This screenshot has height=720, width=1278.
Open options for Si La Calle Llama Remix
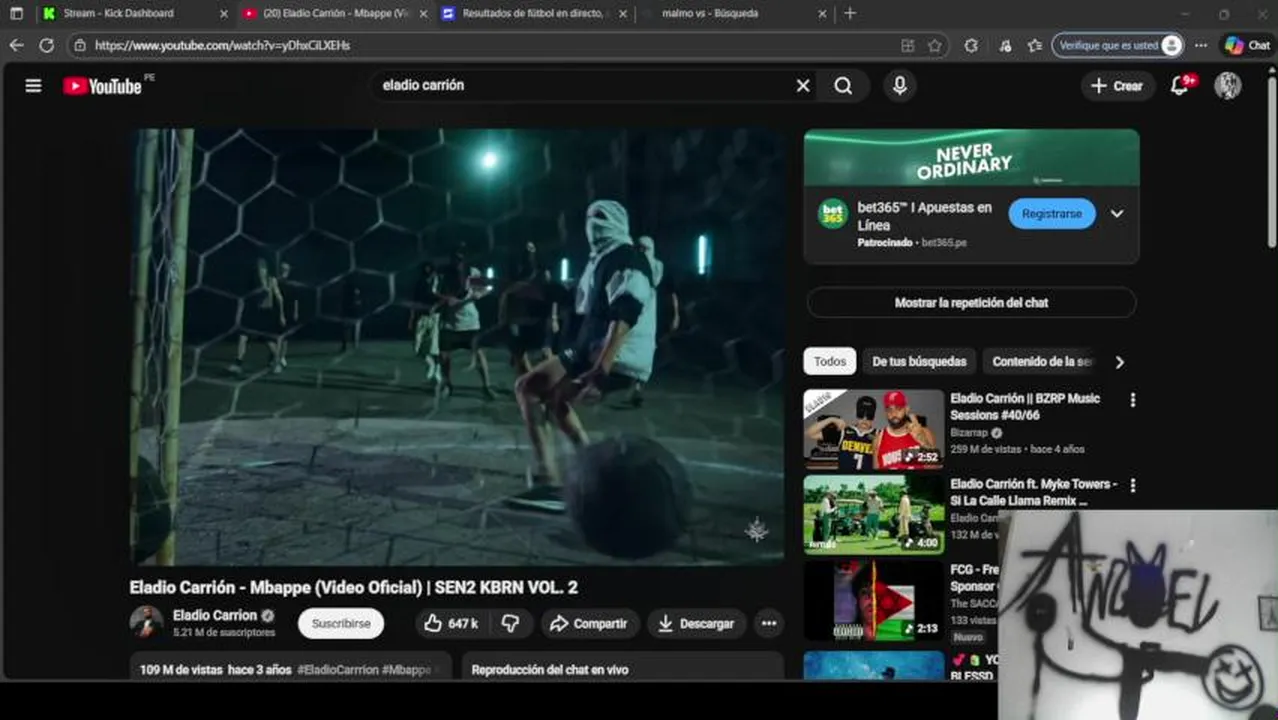click(1133, 486)
